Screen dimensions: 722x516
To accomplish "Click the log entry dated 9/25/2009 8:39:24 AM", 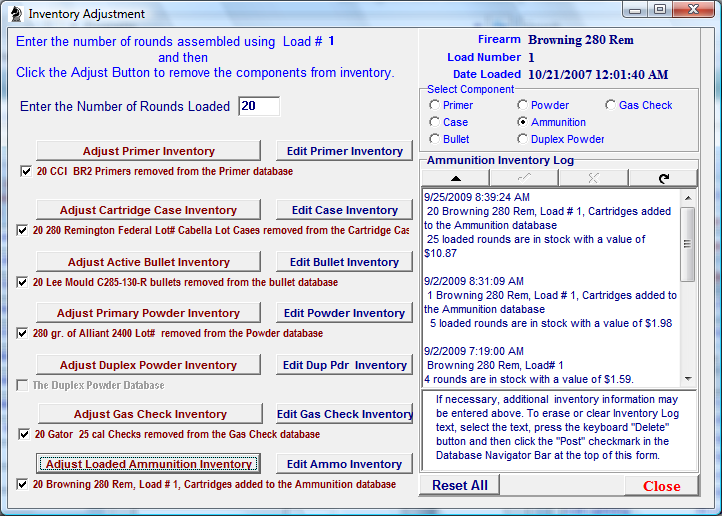I will tap(477, 197).
